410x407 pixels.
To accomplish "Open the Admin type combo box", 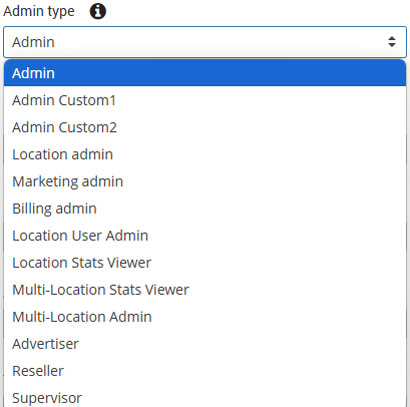I will pos(205,42).
